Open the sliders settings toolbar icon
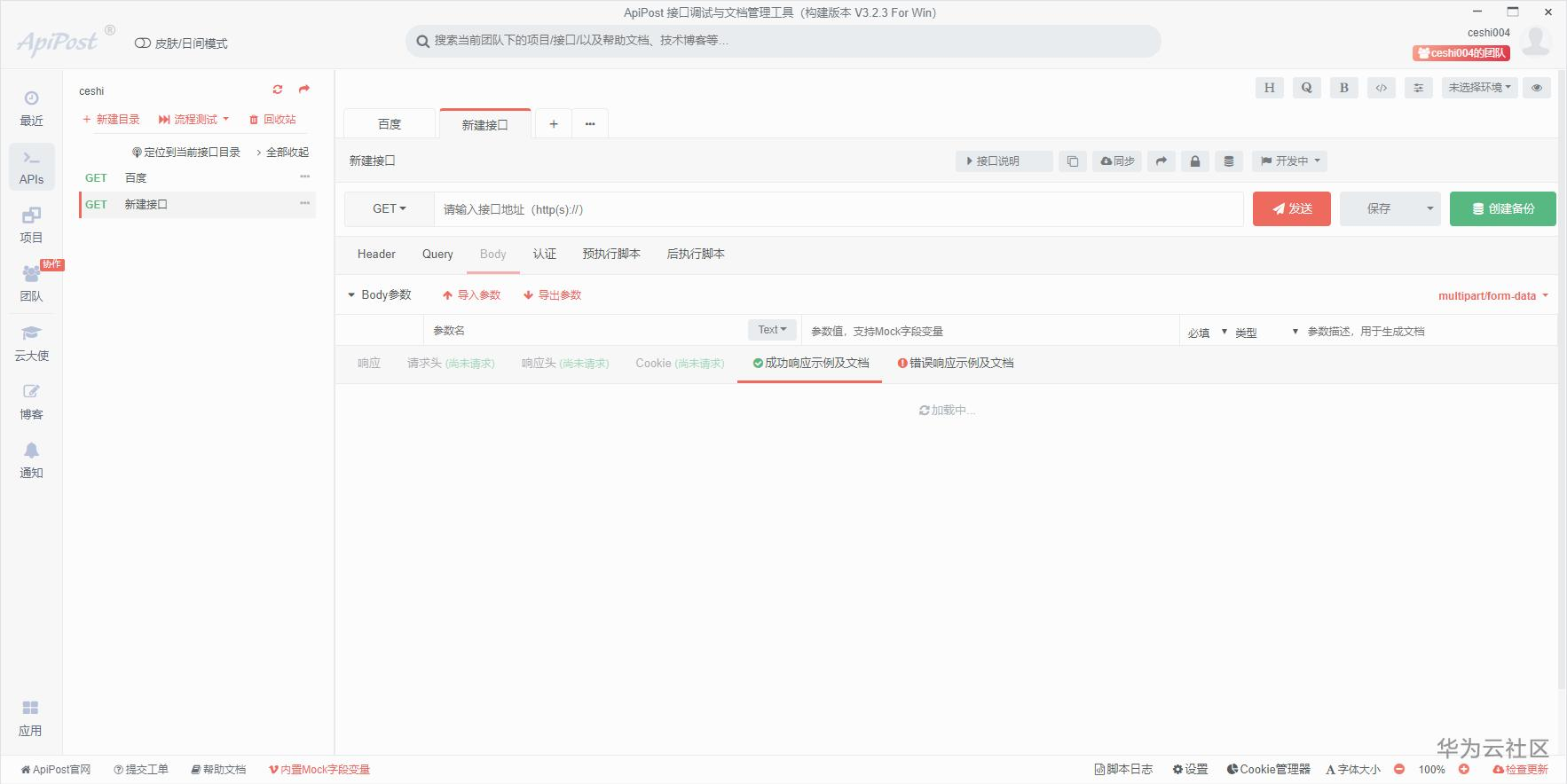Viewport: 1567px width, 784px height. pos(1419,88)
